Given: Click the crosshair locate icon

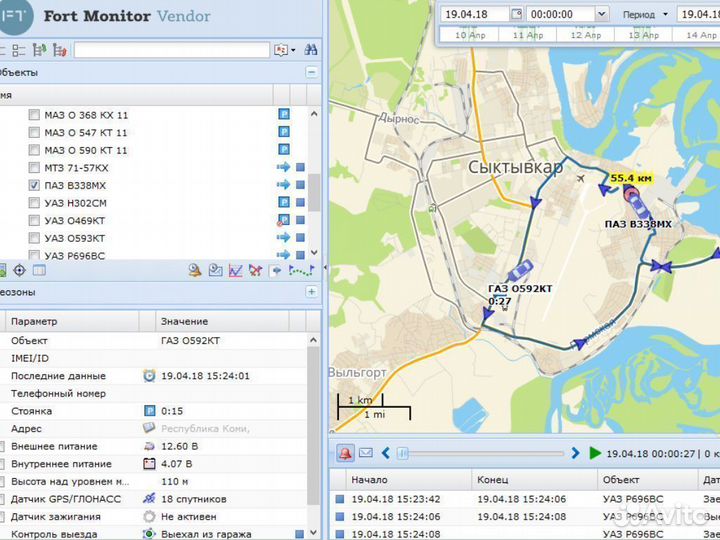Looking at the screenshot, I should point(19,270).
